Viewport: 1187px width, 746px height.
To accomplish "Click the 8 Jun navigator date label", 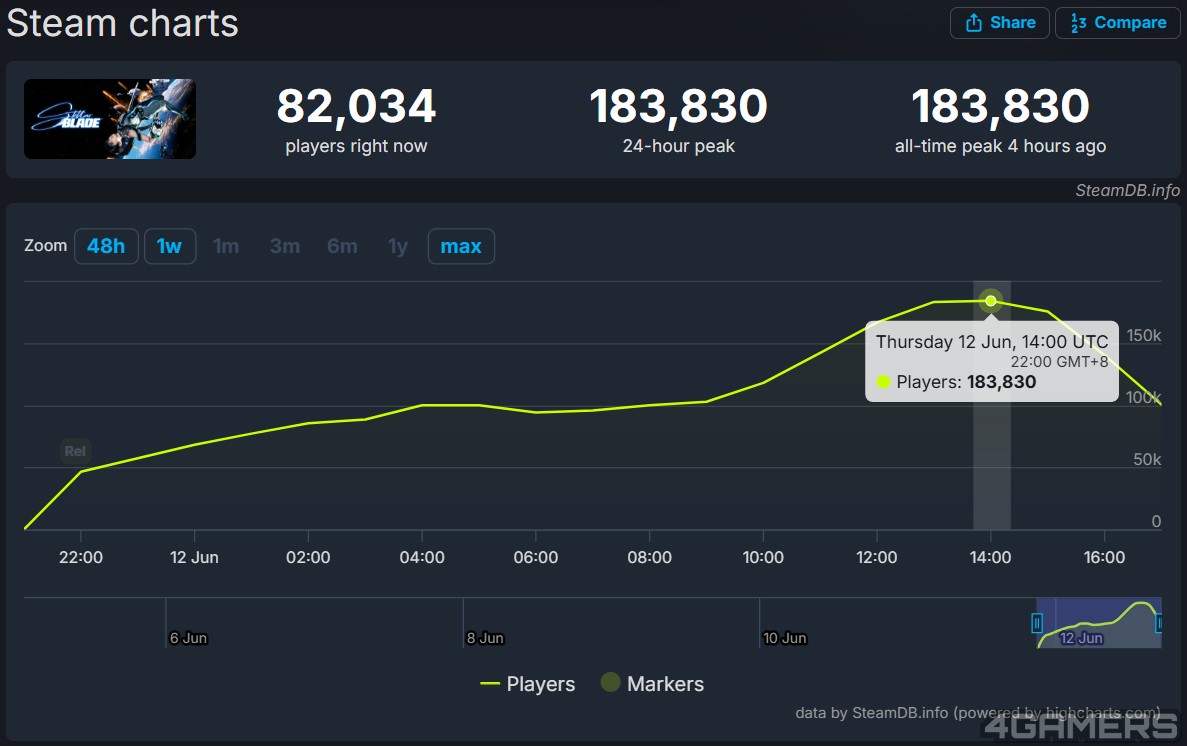I will pyautogui.click(x=485, y=638).
